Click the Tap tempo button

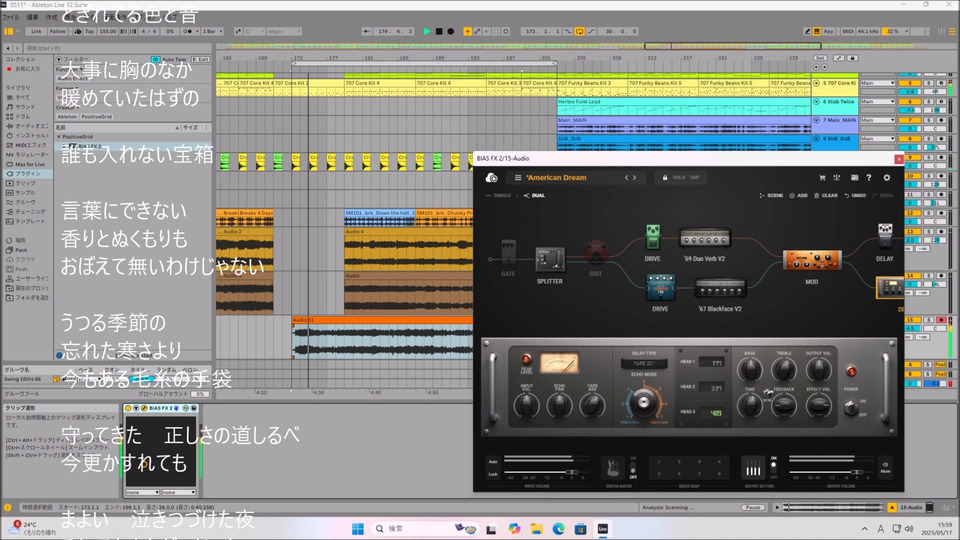(x=89, y=31)
